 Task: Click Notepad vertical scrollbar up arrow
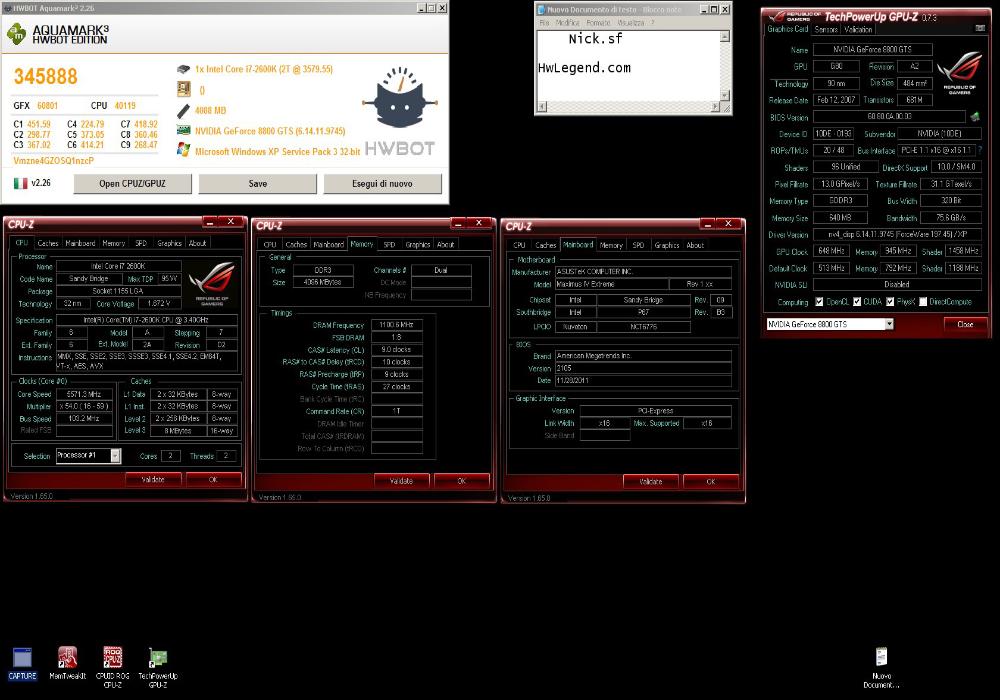click(x=724, y=37)
